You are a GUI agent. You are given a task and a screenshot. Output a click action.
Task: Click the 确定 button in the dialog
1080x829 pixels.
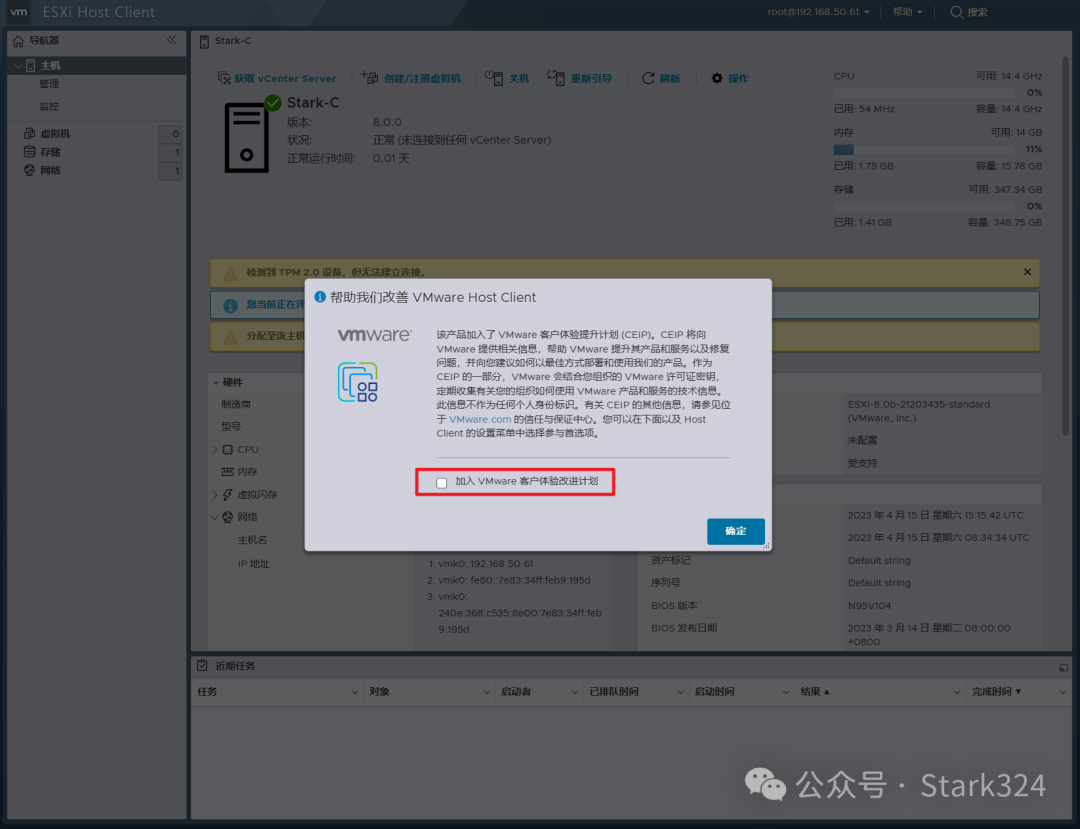736,531
